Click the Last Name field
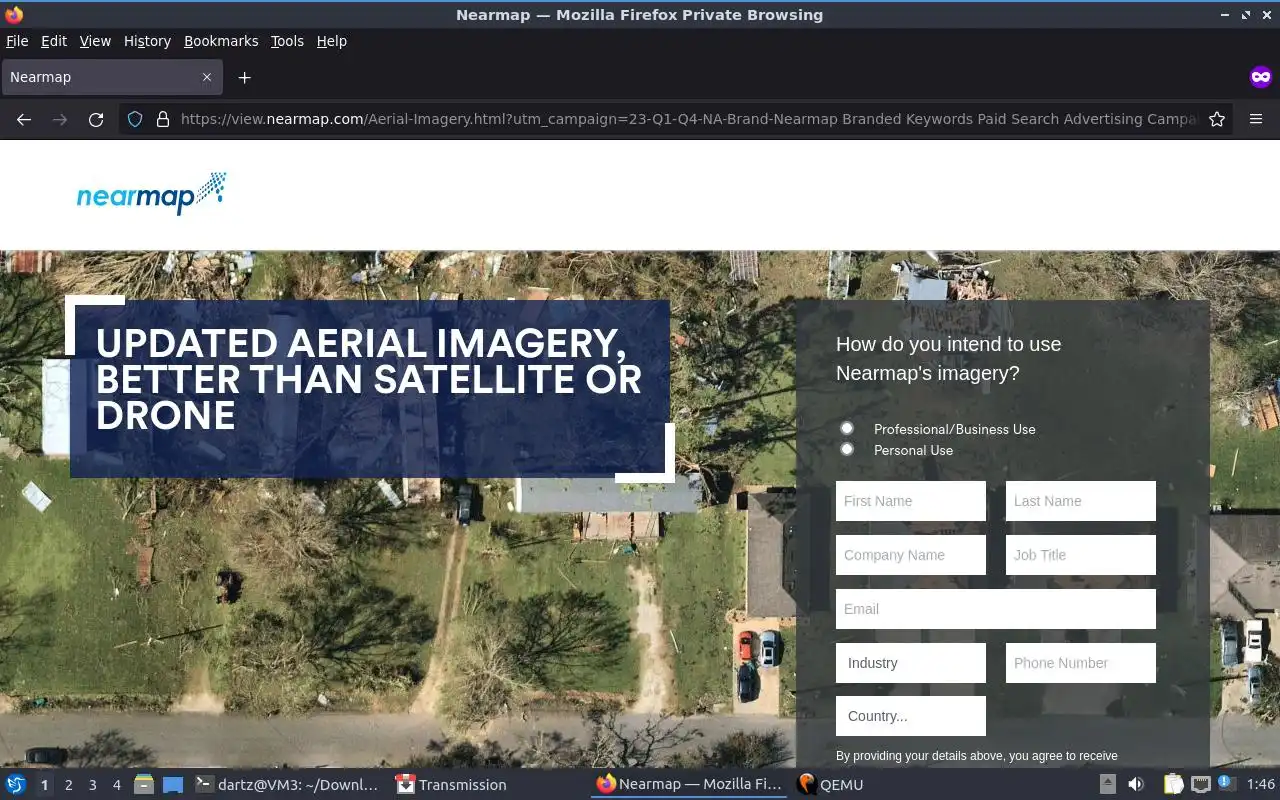The height and width of the screenshot is (800, 1280). point(1081,501)
